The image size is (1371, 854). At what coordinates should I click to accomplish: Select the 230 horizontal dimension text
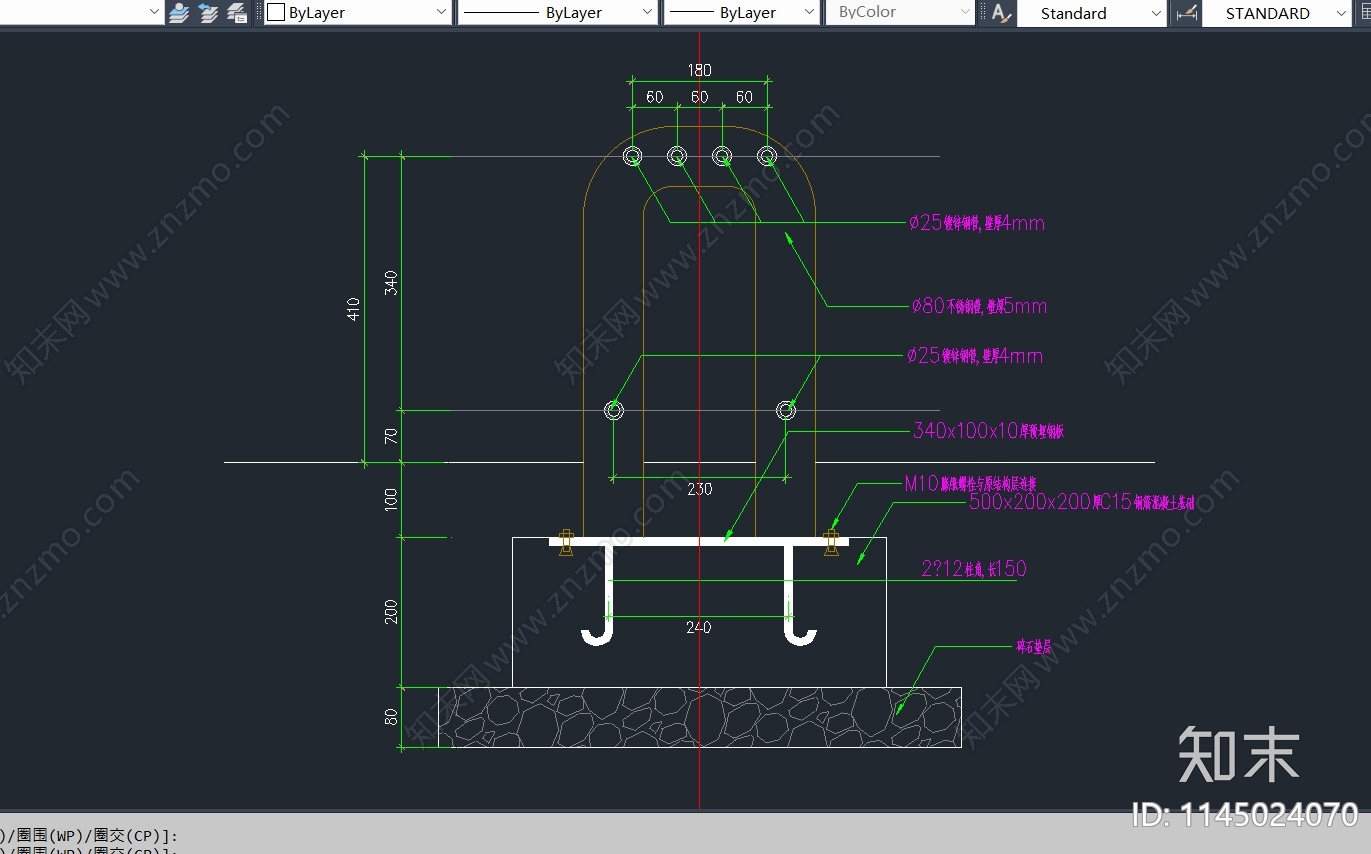(x=699, y=489)
